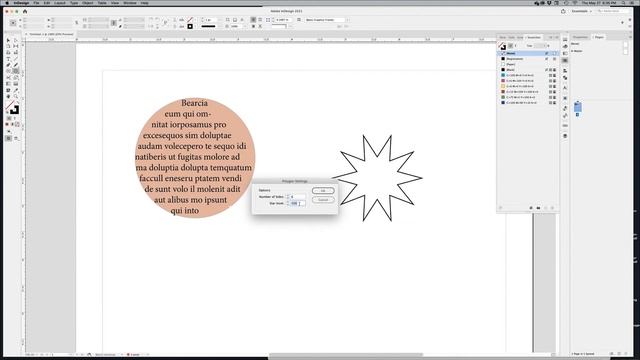Select the Type tool
This screenshot has height=360, width=640.
[8, 59]
